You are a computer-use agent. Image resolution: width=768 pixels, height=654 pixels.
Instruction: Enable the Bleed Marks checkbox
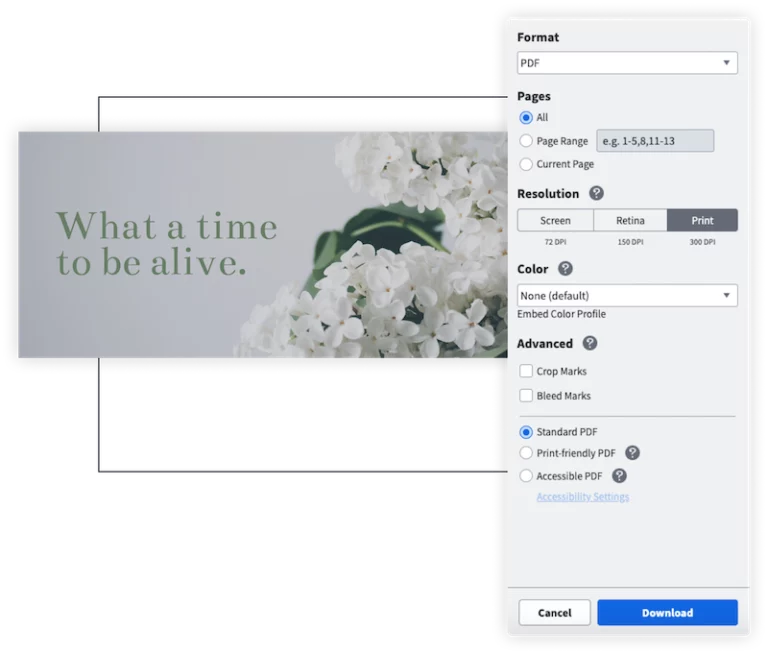click(526, 395)
